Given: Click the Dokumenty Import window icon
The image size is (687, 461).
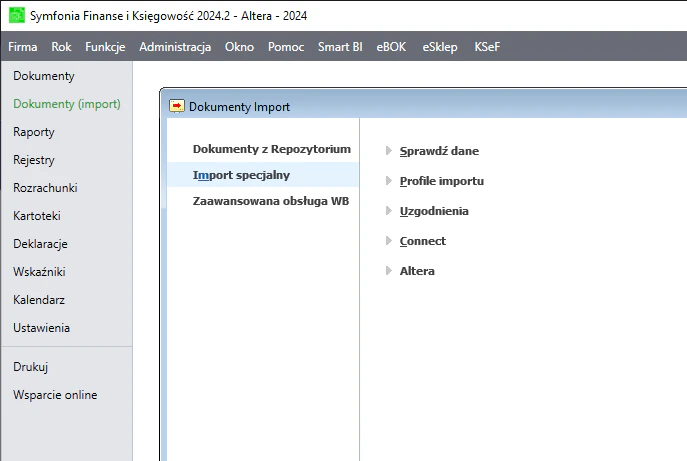Looking at the screenshot, I should [177, 106].
